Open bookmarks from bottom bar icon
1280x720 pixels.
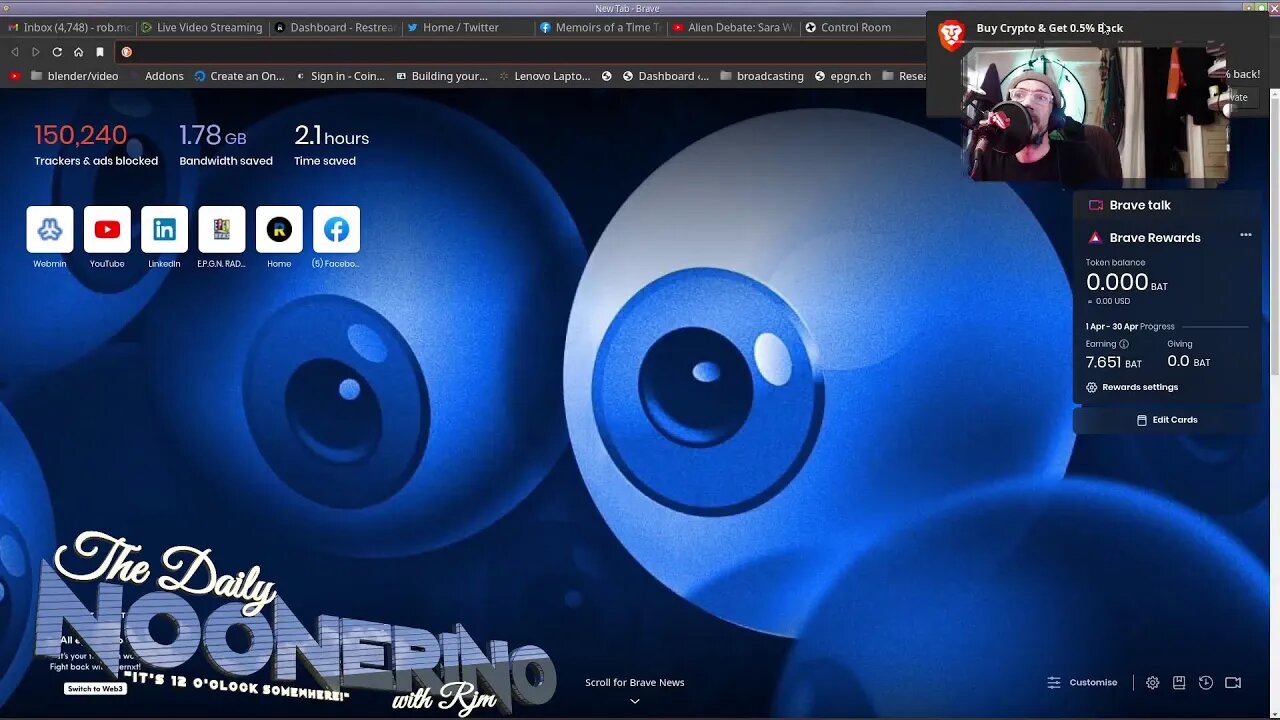1179,682
